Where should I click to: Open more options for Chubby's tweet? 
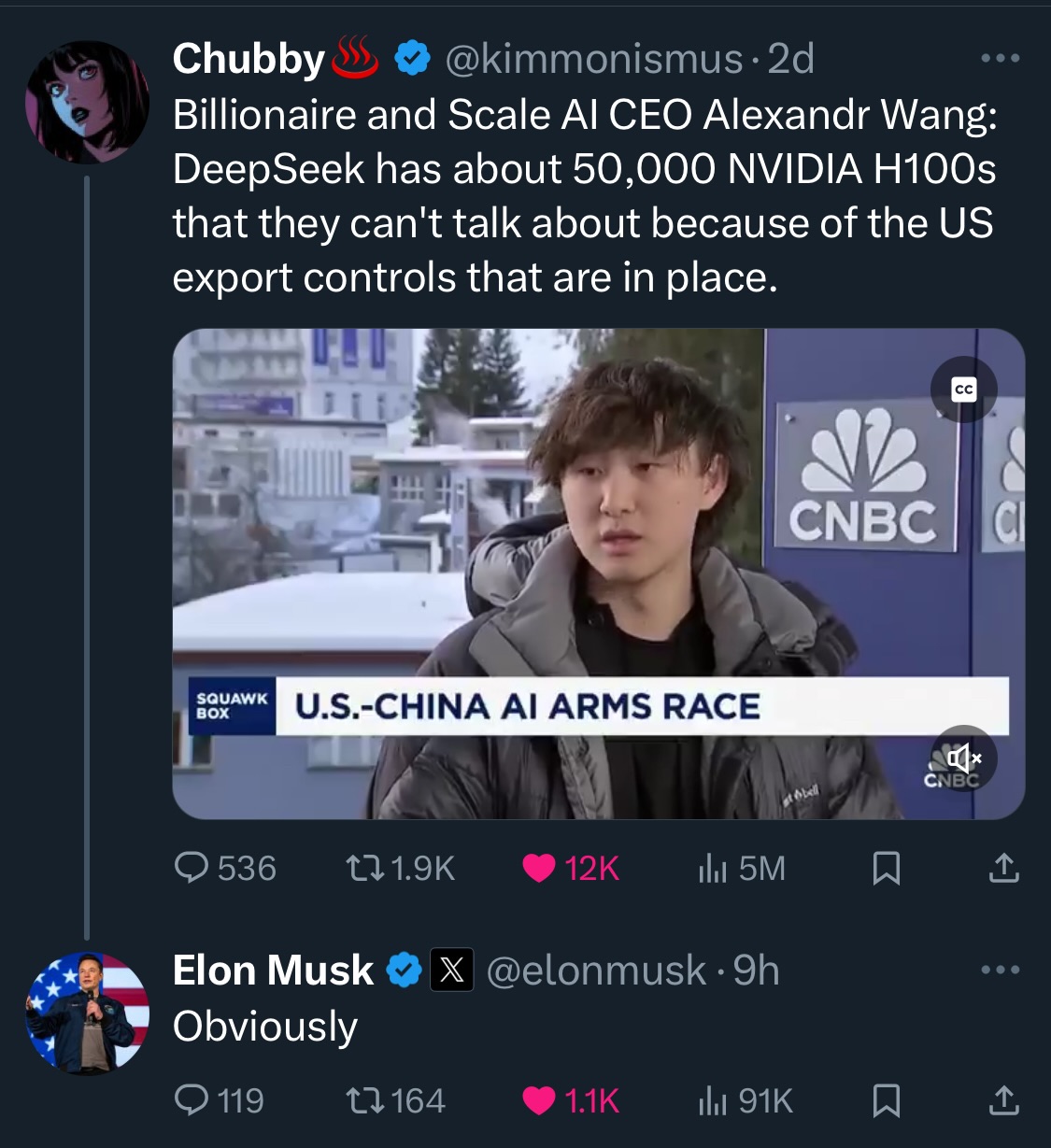click(1001, 59)
